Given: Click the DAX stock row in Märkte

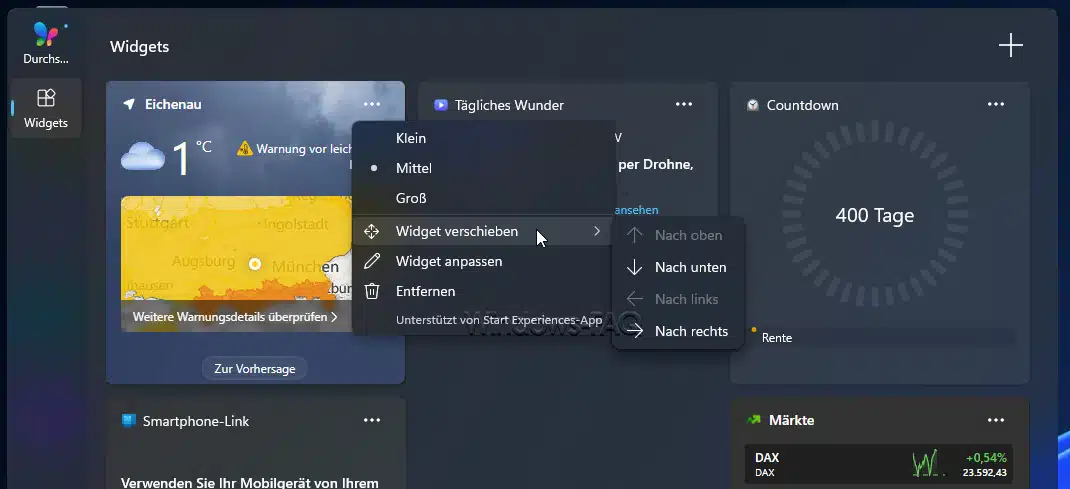Looking at the screenshot, I should point(879,464).
